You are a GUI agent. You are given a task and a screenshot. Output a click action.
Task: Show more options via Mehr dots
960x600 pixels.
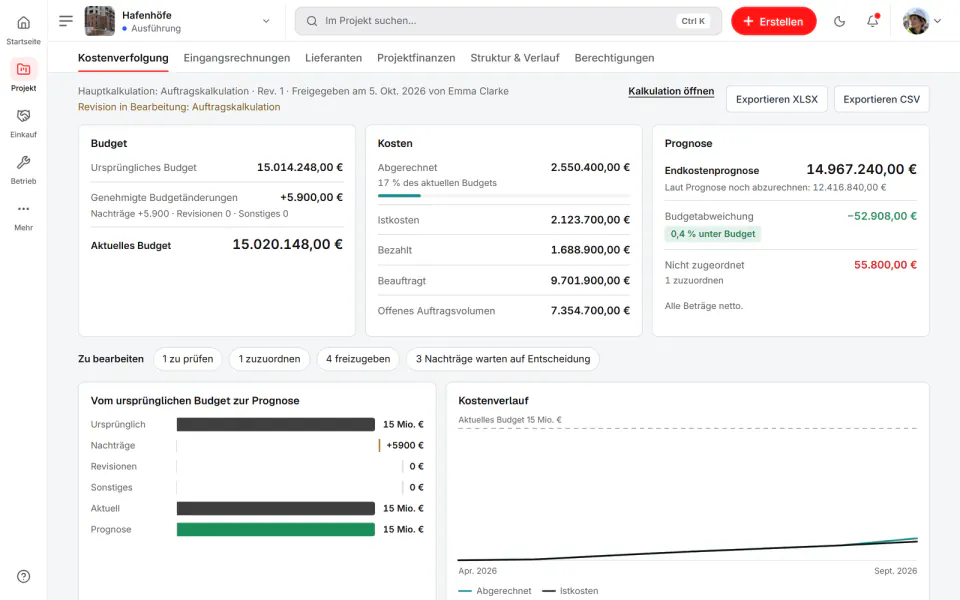click(23, 209)
